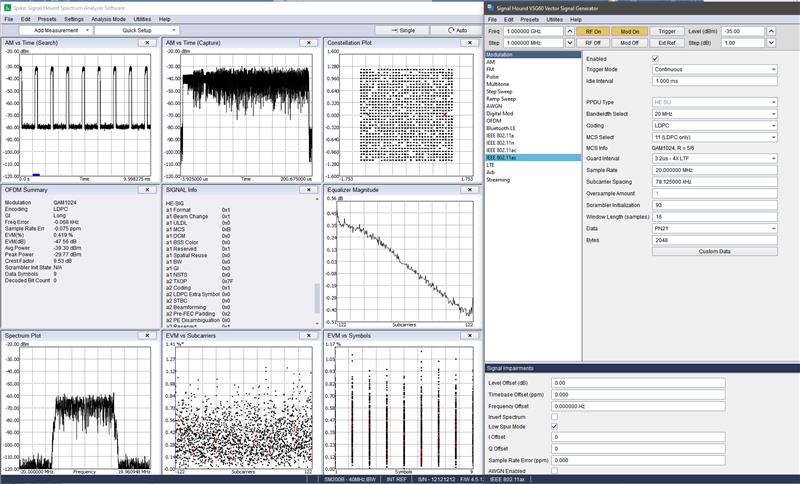Click the Idle Interval field
Viewport: 800px width, 484px height.
click(x=715, y=81)
